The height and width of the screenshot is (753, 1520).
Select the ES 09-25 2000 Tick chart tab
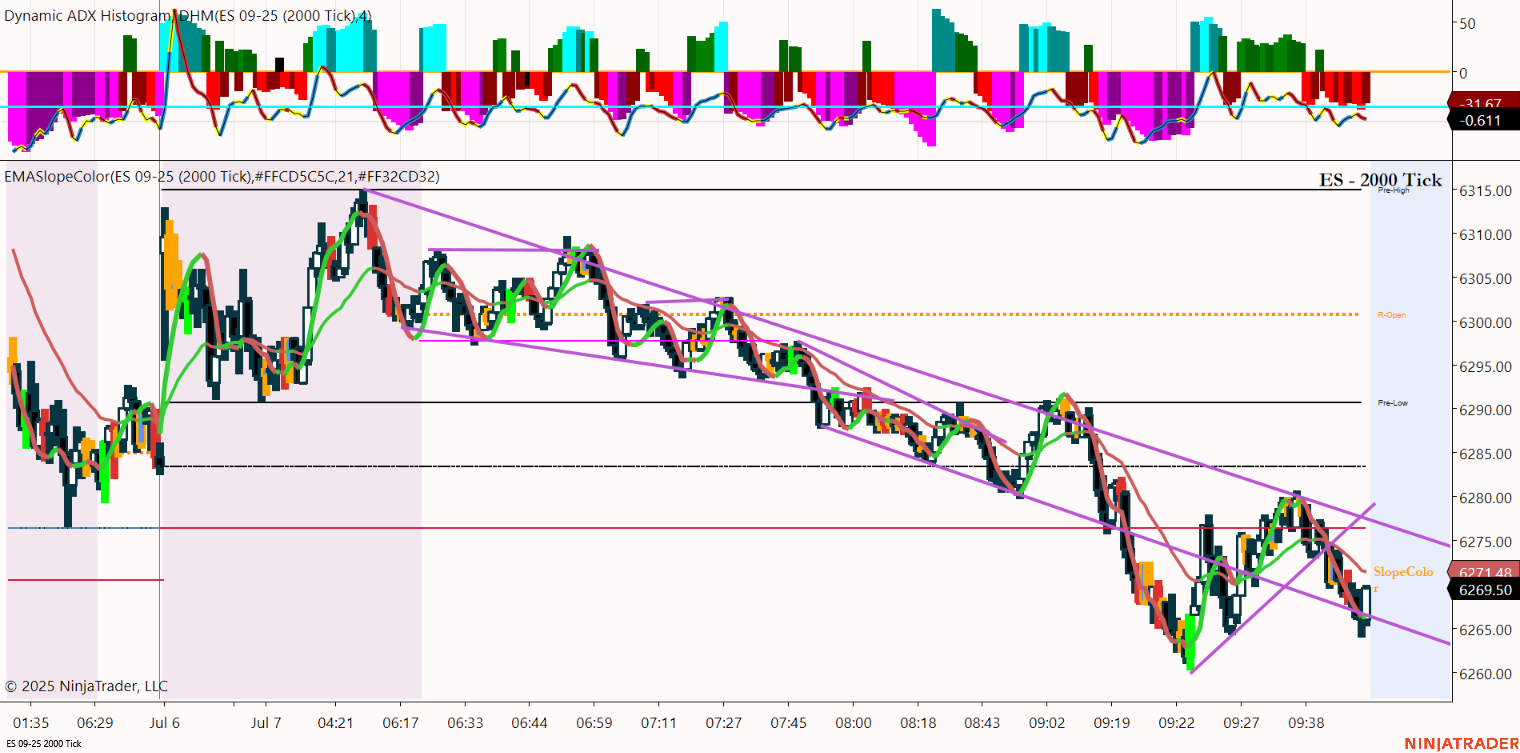(x=43, y=744)
